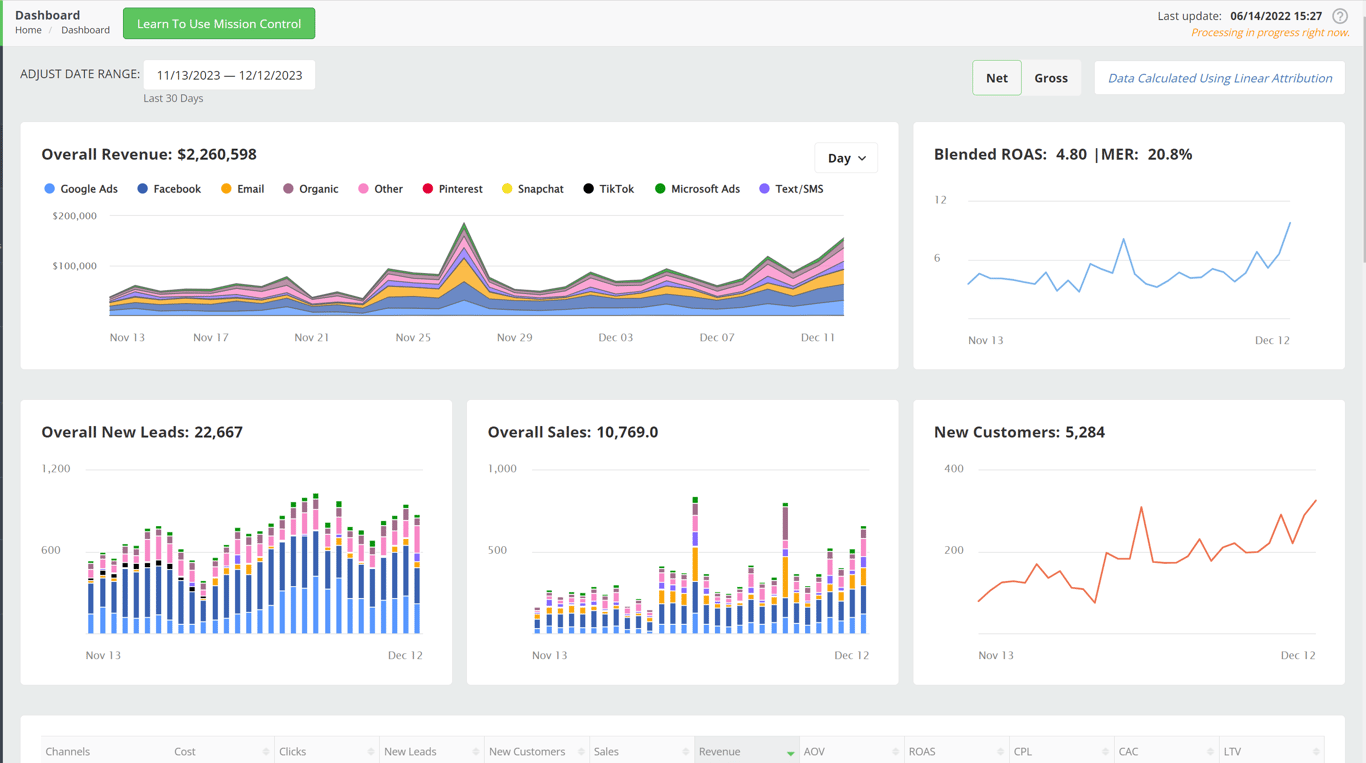Go to Home in the breadcrumb
Viewport: 1366px width, 763px height.
[28, 30]
